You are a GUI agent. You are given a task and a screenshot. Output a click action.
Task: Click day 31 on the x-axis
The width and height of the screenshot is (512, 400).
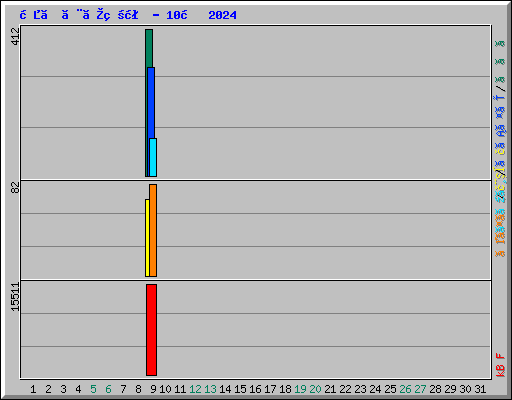coord(480,389)
